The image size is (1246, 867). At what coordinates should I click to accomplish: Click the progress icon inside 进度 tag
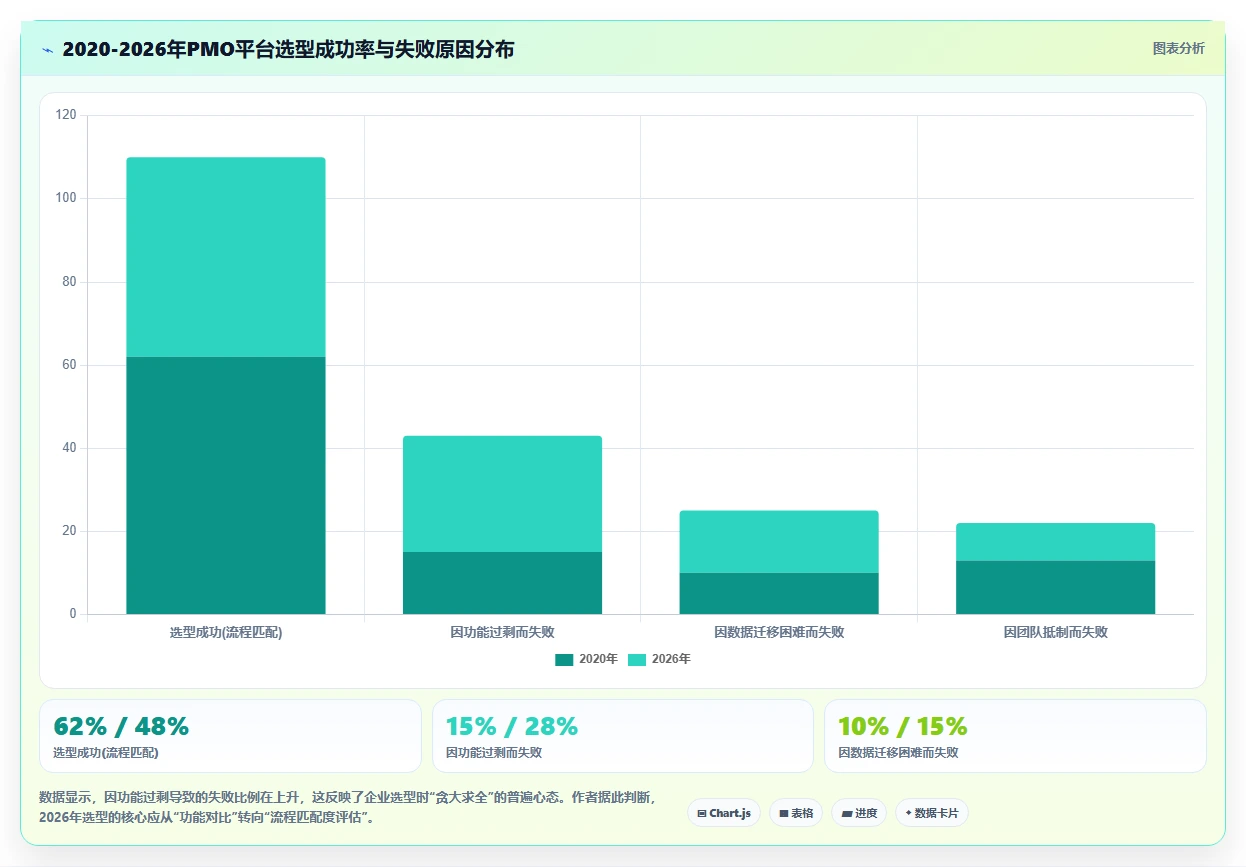[x=847, y=813]
